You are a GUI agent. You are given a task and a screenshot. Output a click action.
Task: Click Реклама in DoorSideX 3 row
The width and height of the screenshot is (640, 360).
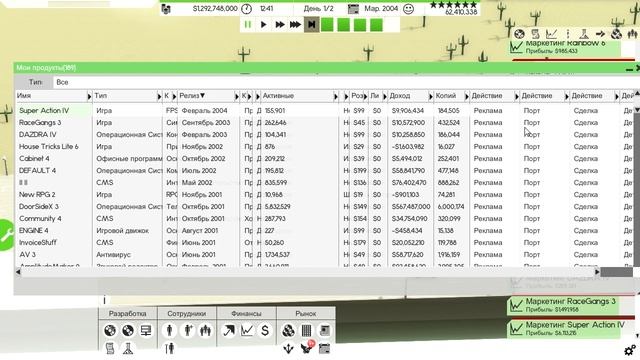pyautogui.click(x=488, y=207)
